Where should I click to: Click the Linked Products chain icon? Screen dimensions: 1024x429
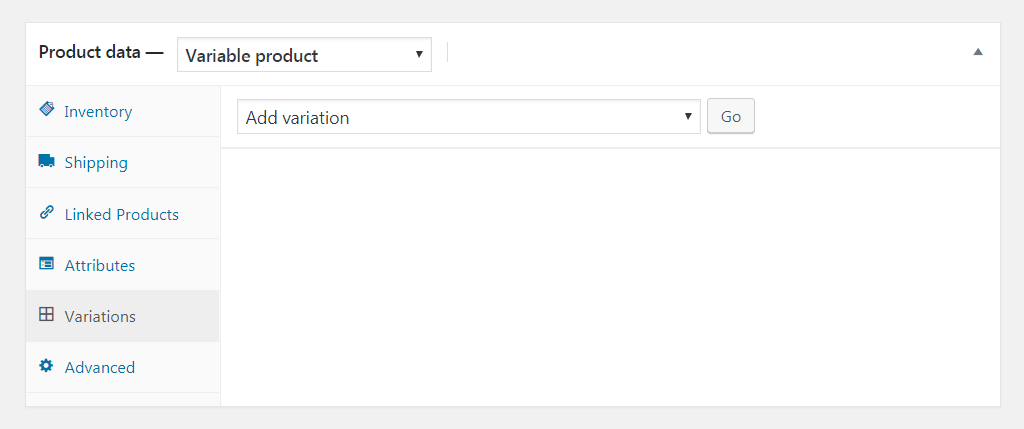pos(46,213)
